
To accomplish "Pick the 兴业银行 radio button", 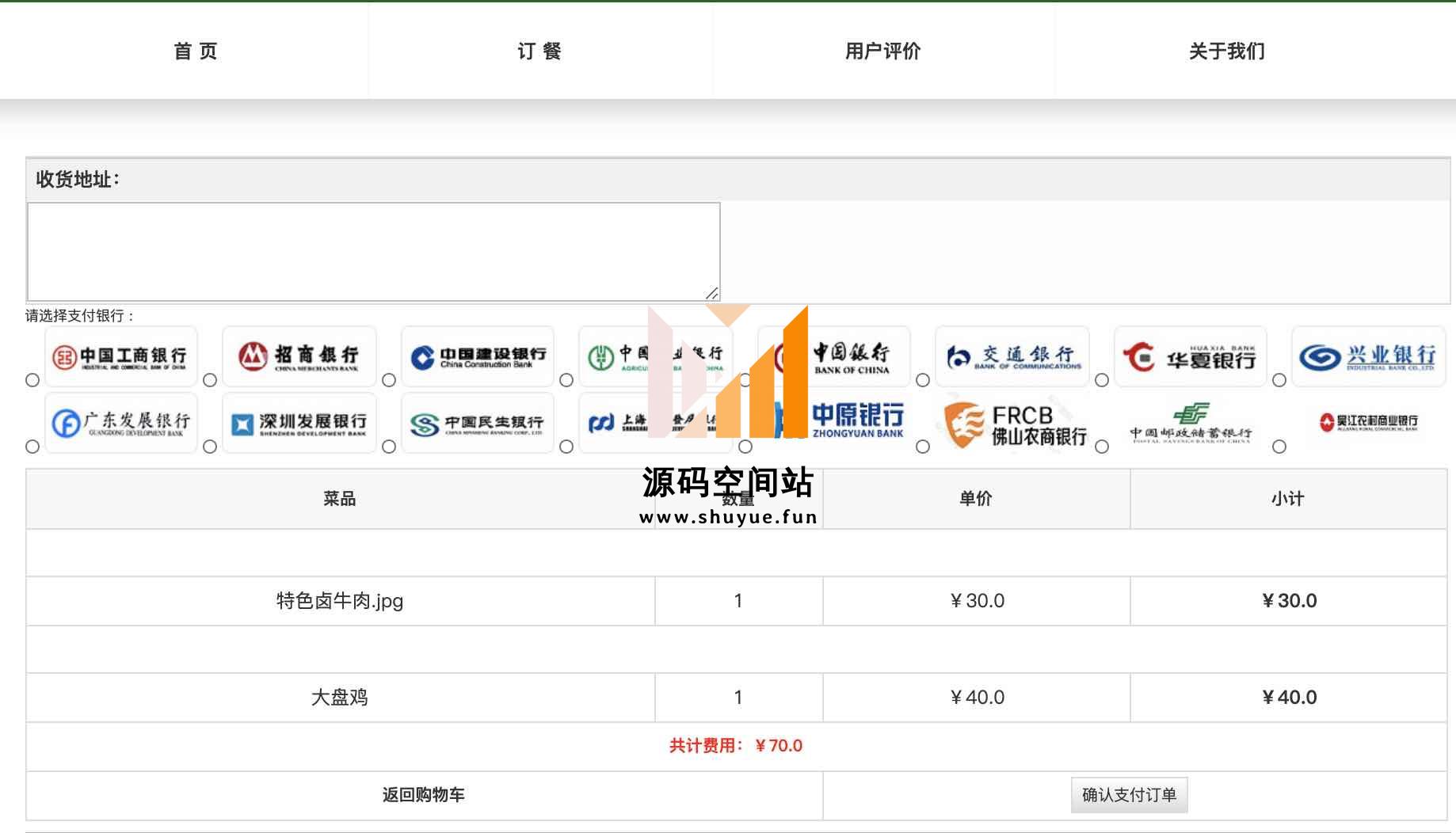I will coord(1279,380).
